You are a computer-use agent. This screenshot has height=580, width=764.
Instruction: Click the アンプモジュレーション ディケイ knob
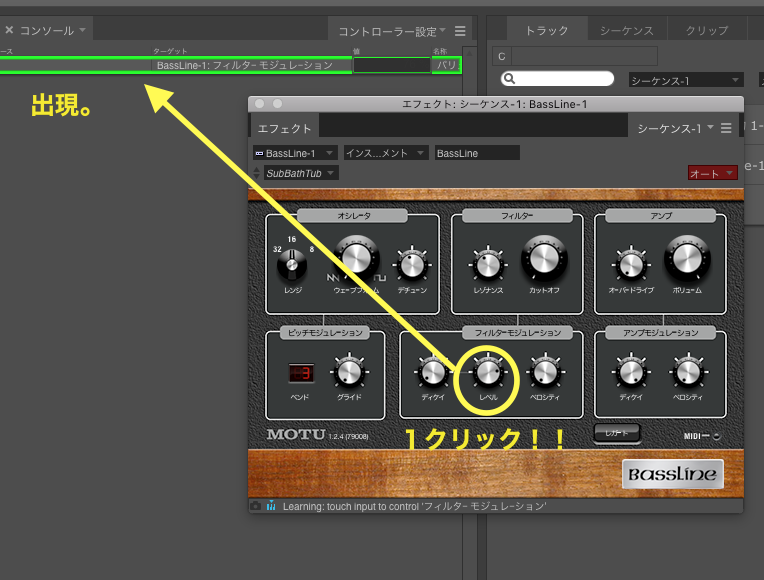click(631, 372)
